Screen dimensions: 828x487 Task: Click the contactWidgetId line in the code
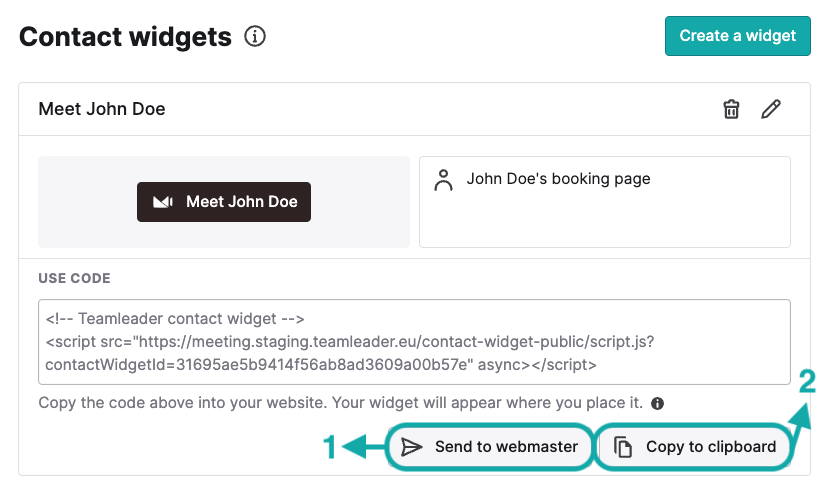point(321,365)
